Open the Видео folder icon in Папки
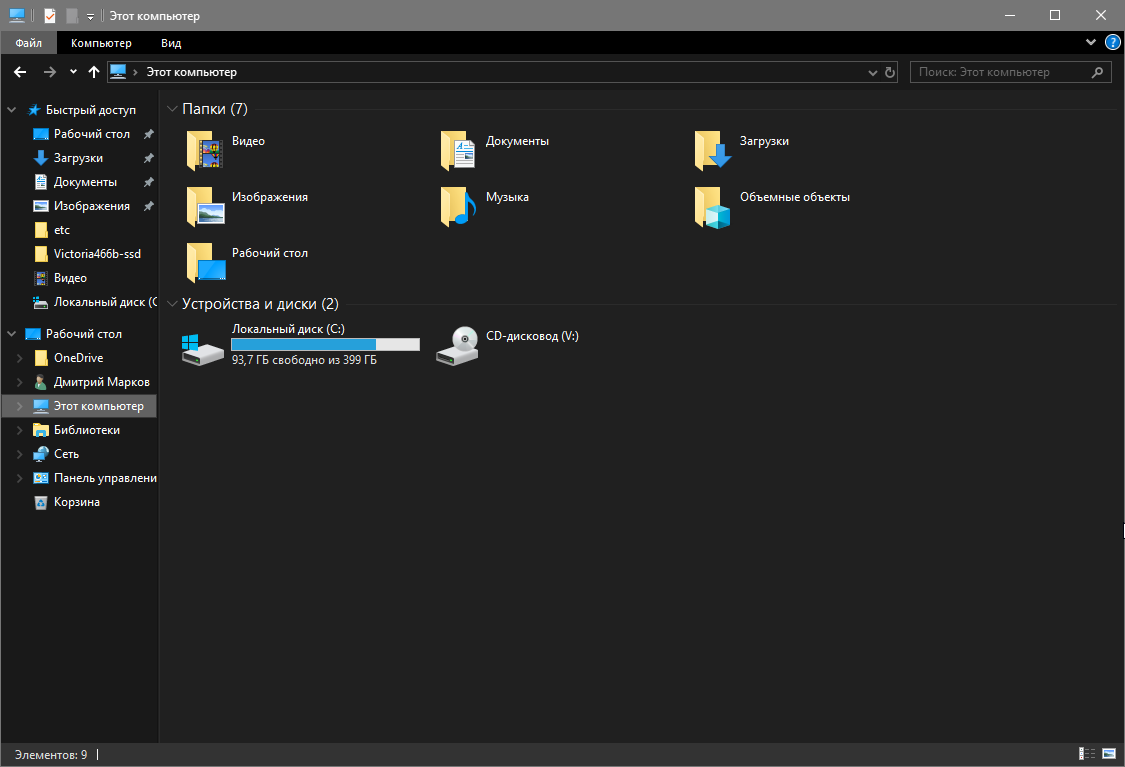Image resolution: width=1125 pixels, height=767 pixels. coord(205,150)
